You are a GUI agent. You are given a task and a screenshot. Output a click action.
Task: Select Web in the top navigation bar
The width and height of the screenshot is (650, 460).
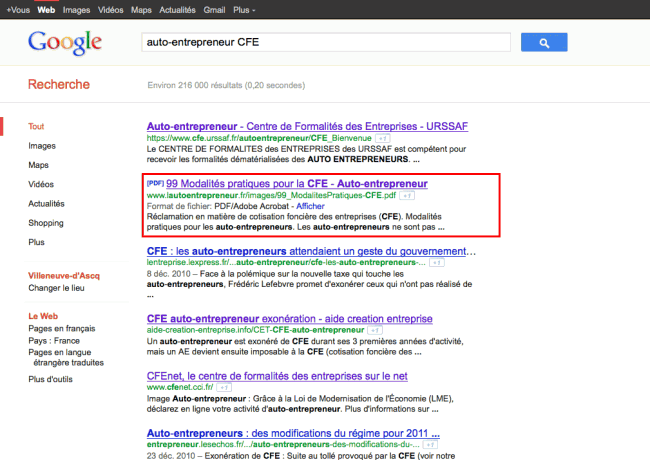46,10
